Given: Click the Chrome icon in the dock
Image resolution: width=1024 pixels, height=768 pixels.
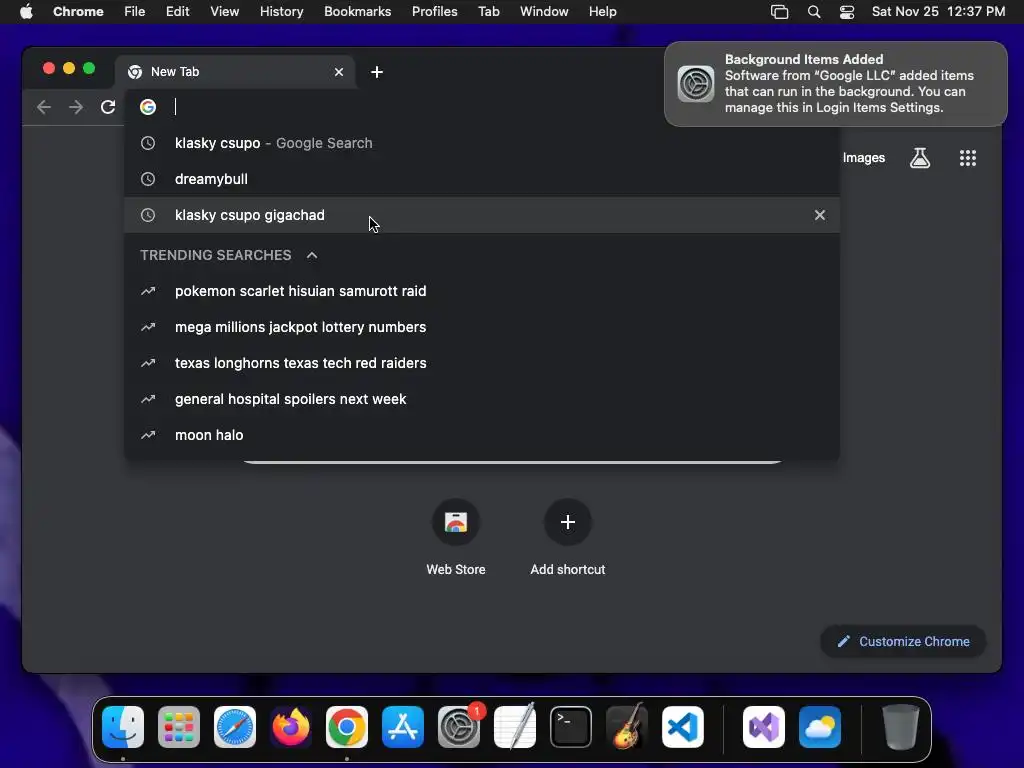Looking at the screenshot, I should [347, 727].
